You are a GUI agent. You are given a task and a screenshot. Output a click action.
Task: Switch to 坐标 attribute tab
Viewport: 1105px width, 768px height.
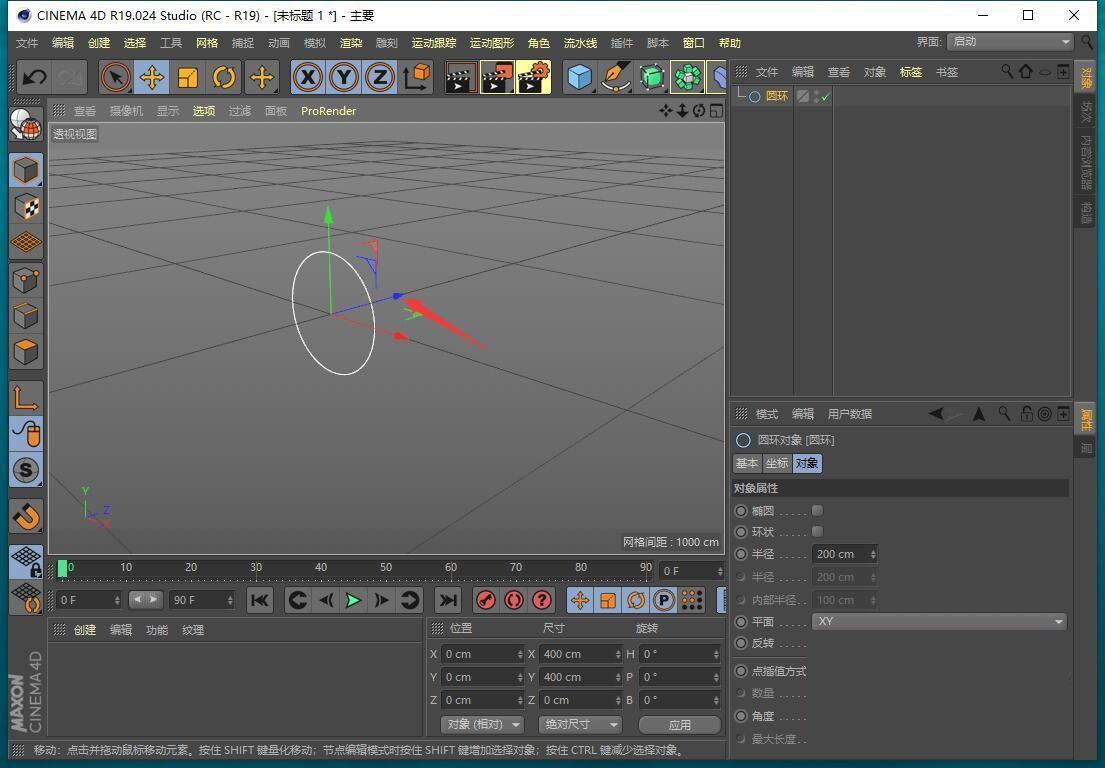point(777,463)
